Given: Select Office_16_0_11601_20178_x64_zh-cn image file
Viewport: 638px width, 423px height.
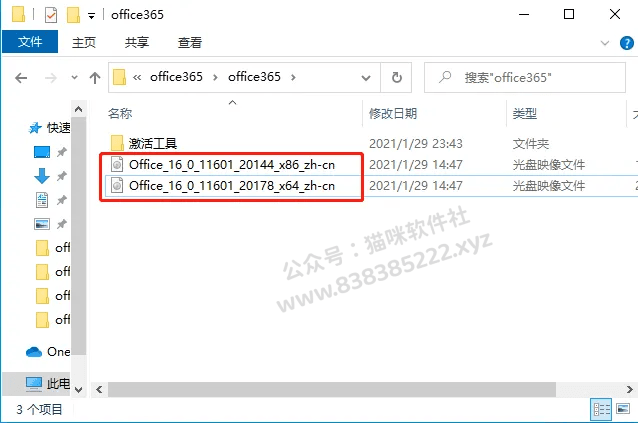Looking at the screenshot, I should (232, 186).
